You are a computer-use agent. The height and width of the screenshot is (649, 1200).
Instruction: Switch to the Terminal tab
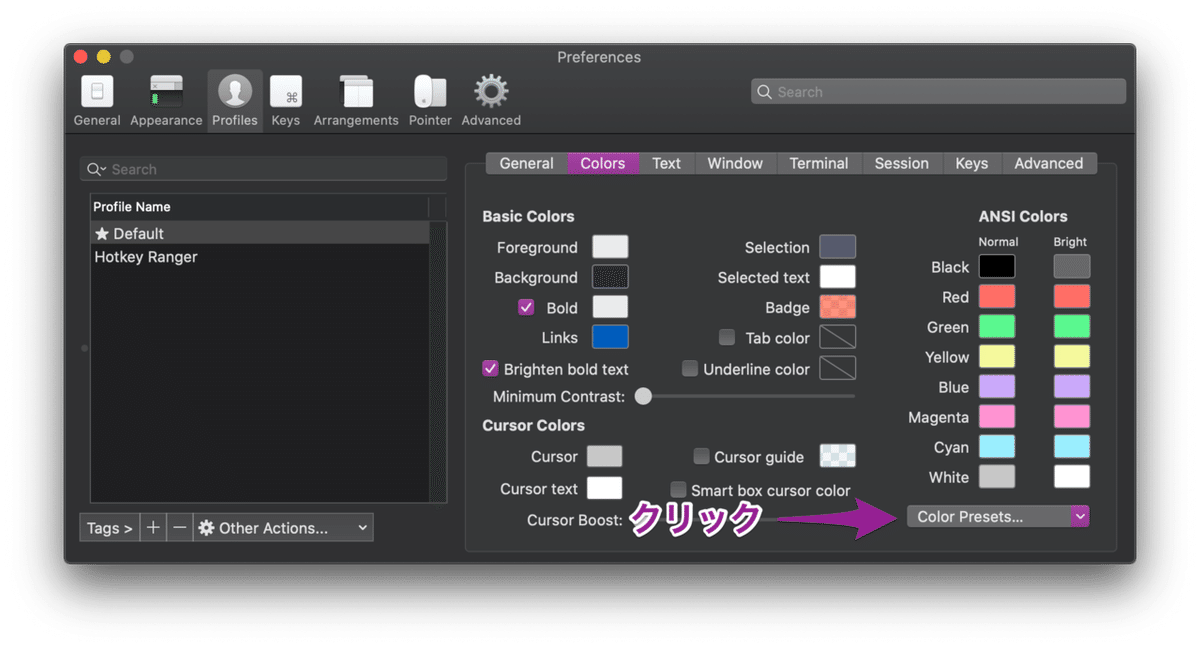(819, 163)
